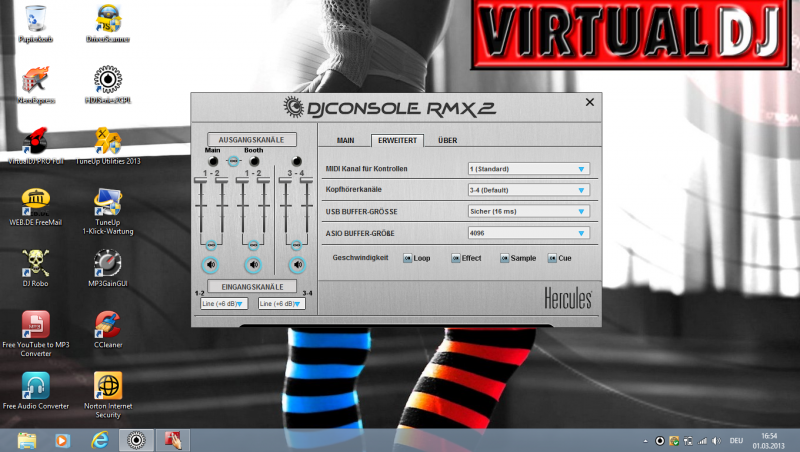
Task: Select the ERWEITERT tab
Action: click(397, 140)
